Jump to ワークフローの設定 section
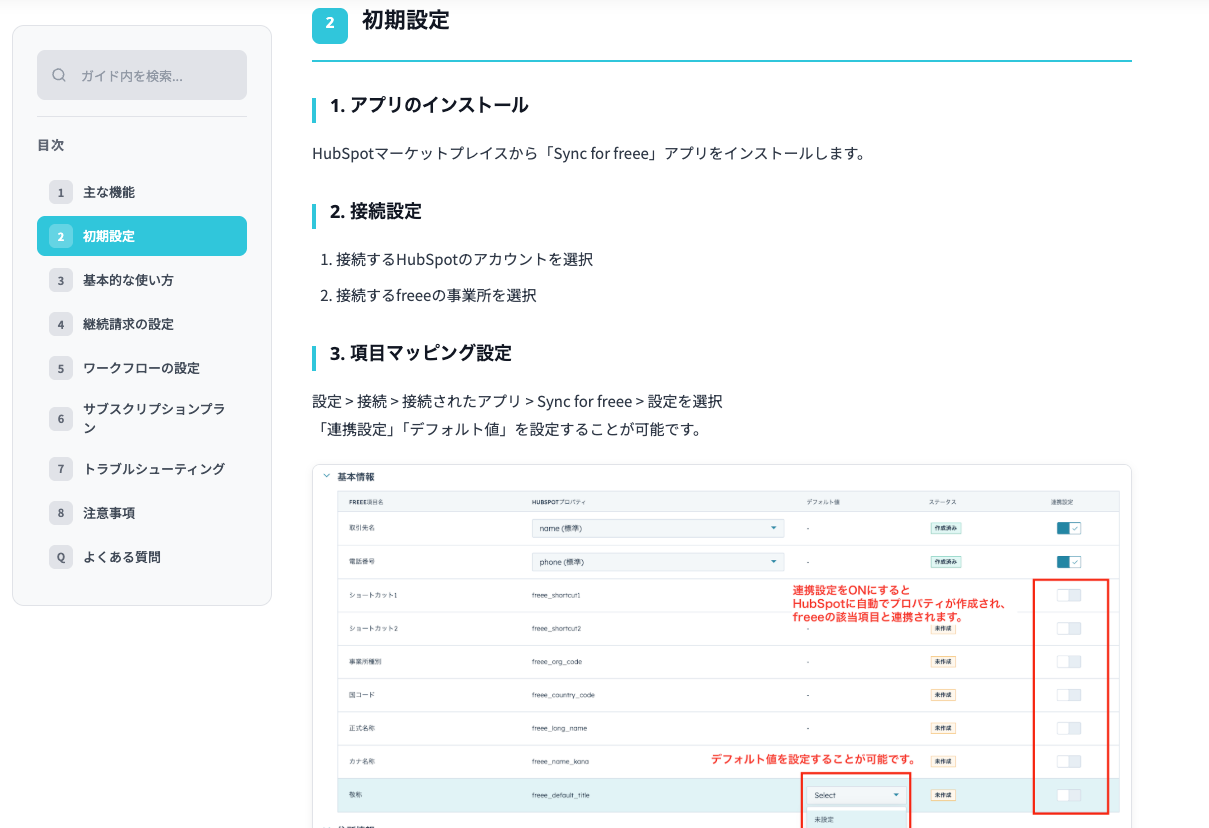 click(x=142, y=368)
